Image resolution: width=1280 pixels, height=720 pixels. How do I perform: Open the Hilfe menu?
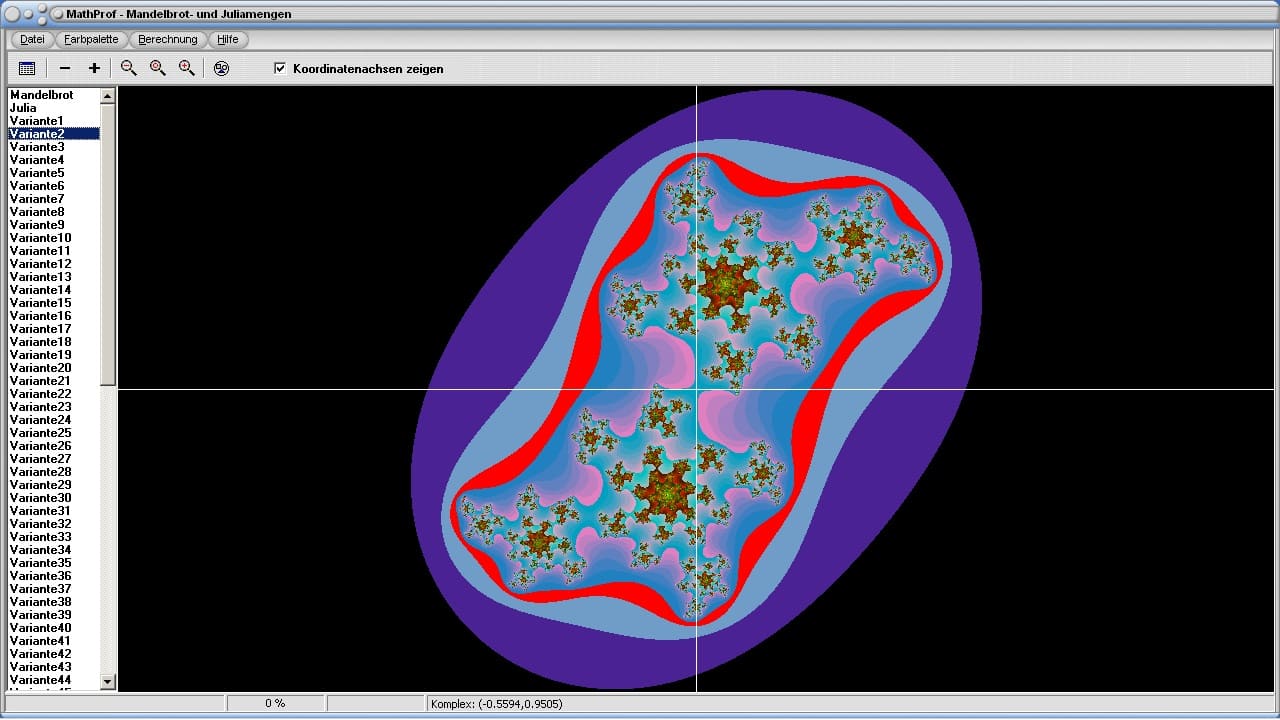click(228, 39)
